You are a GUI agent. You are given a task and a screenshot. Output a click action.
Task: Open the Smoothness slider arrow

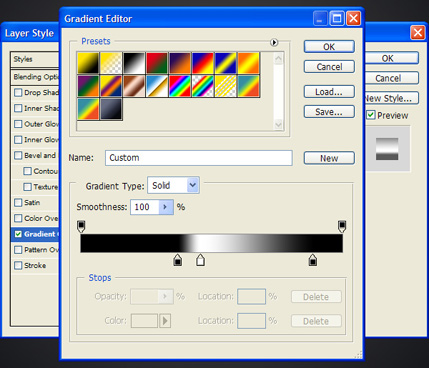click(166, 207)
